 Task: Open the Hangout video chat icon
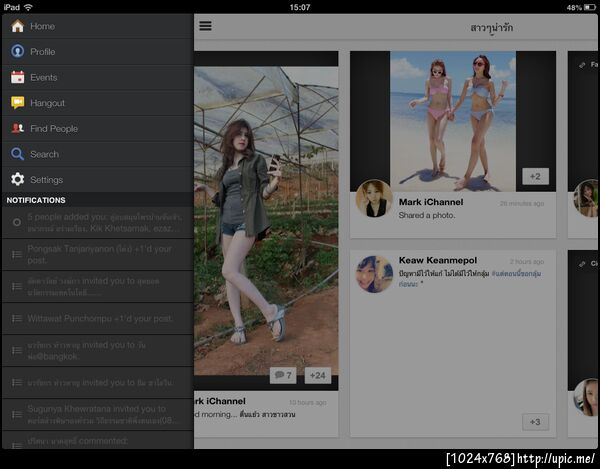coord(17,103)
